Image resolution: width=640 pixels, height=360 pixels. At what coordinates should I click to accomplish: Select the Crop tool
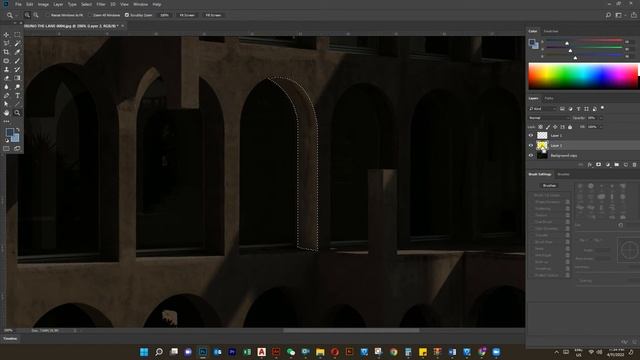tap(6, 52)
